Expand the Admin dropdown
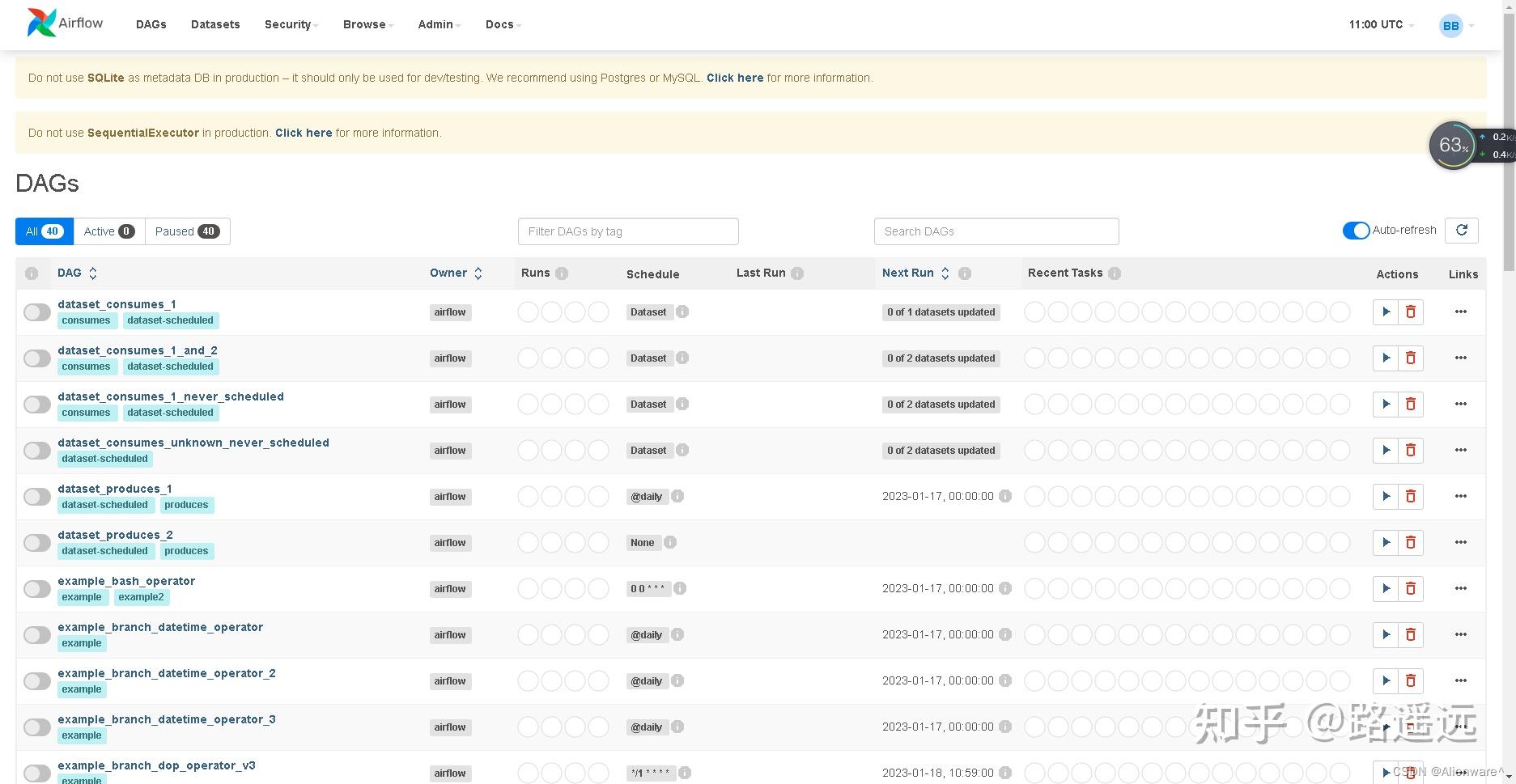Viewport: 1516px width, 784px height. 437,24
